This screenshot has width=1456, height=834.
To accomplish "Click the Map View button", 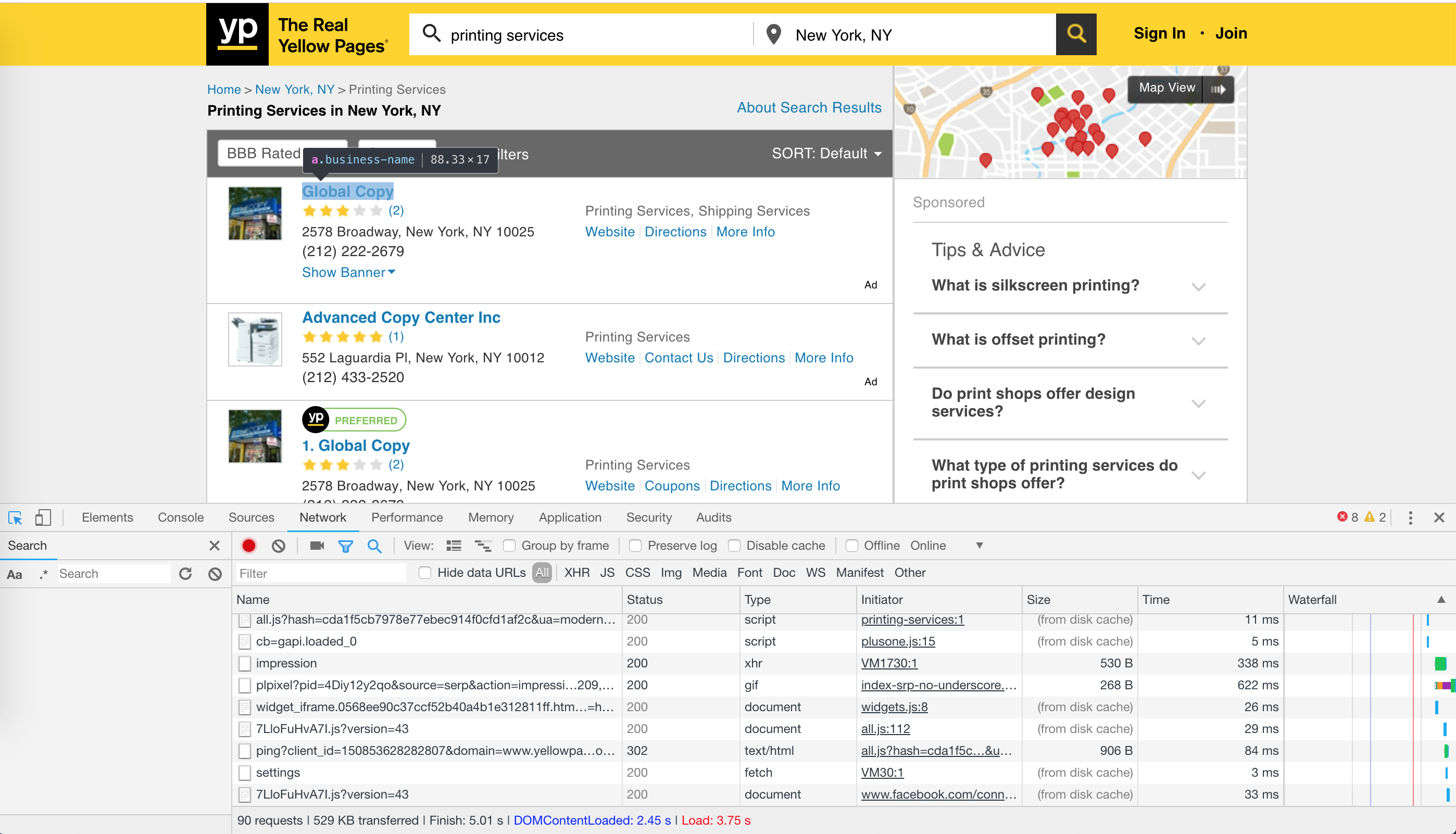I will [x=1167, y=88].
